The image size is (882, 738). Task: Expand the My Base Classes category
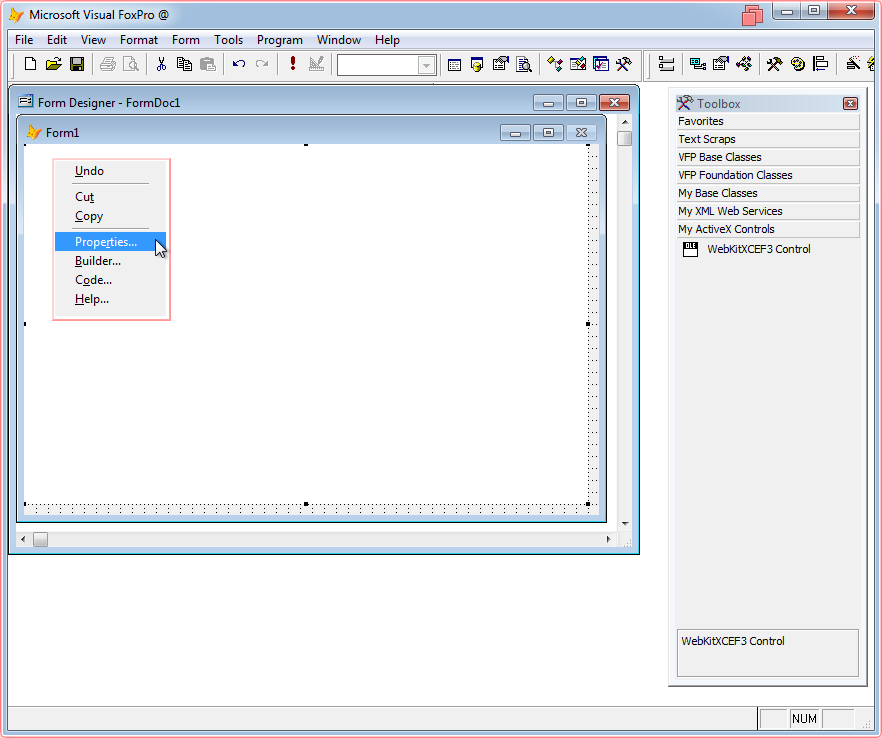pos(768,194)
